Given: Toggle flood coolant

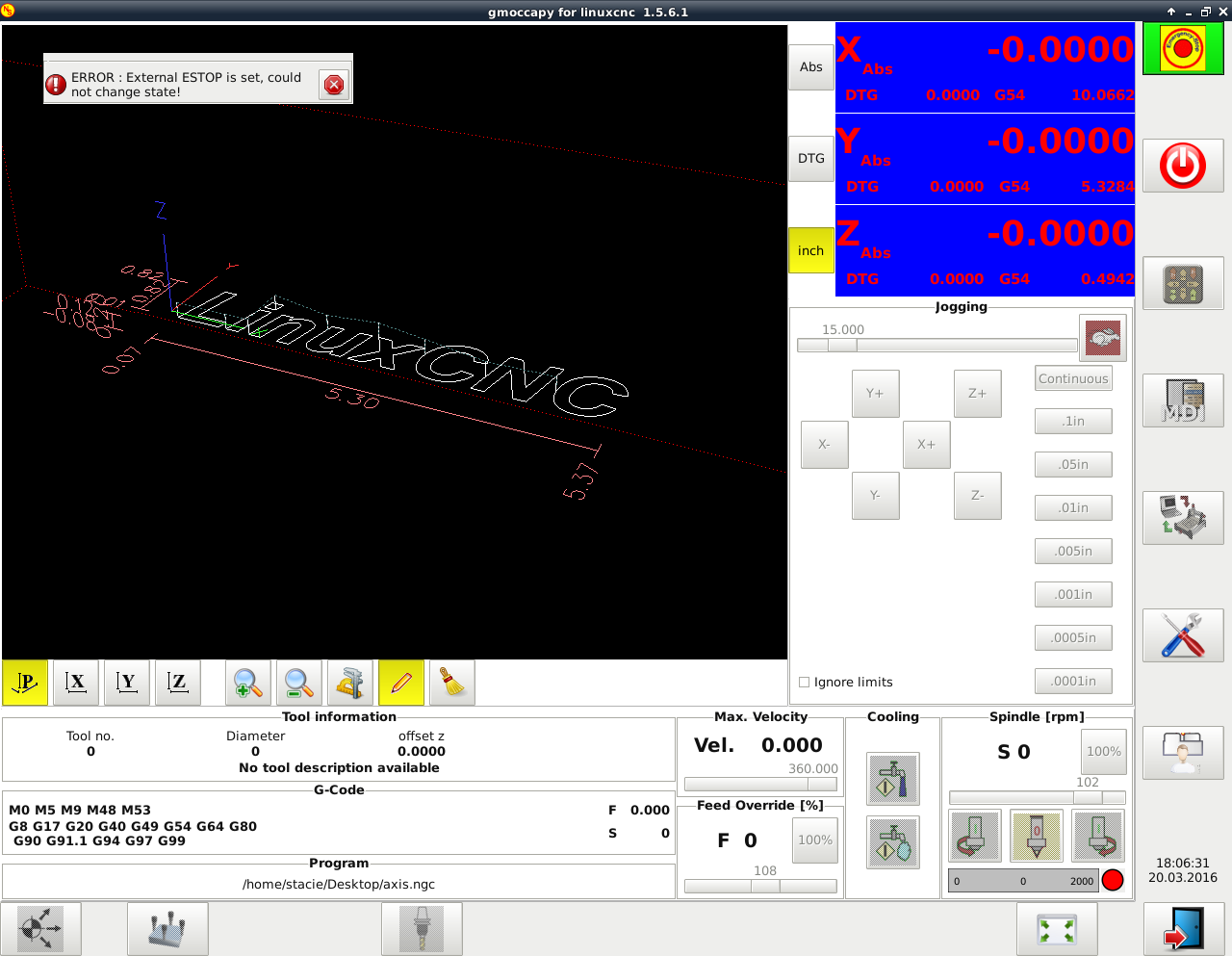Looking at the screenshot, I should [x=893, y=779].
